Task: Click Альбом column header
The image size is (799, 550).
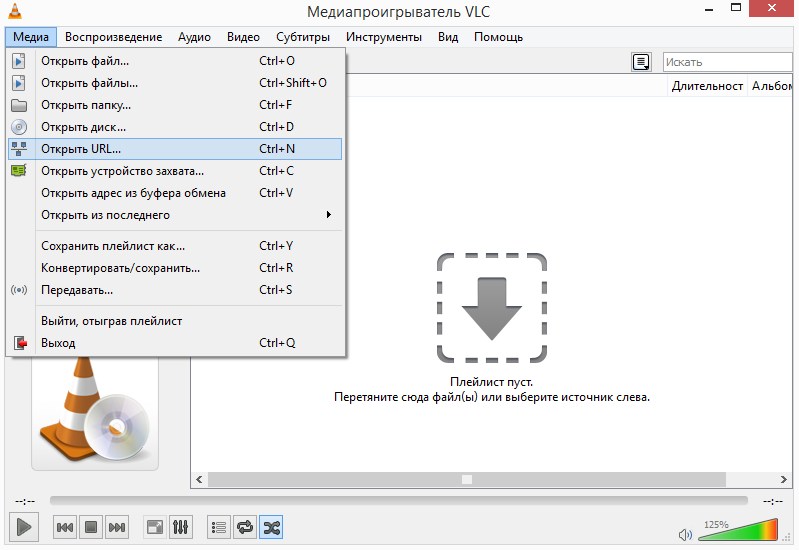Action: pyautogui.click(x=770, y=86)
